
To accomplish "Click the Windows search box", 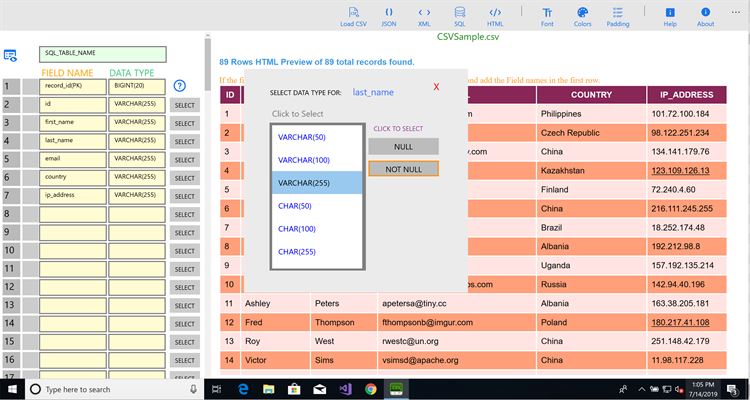I will 113,389.
